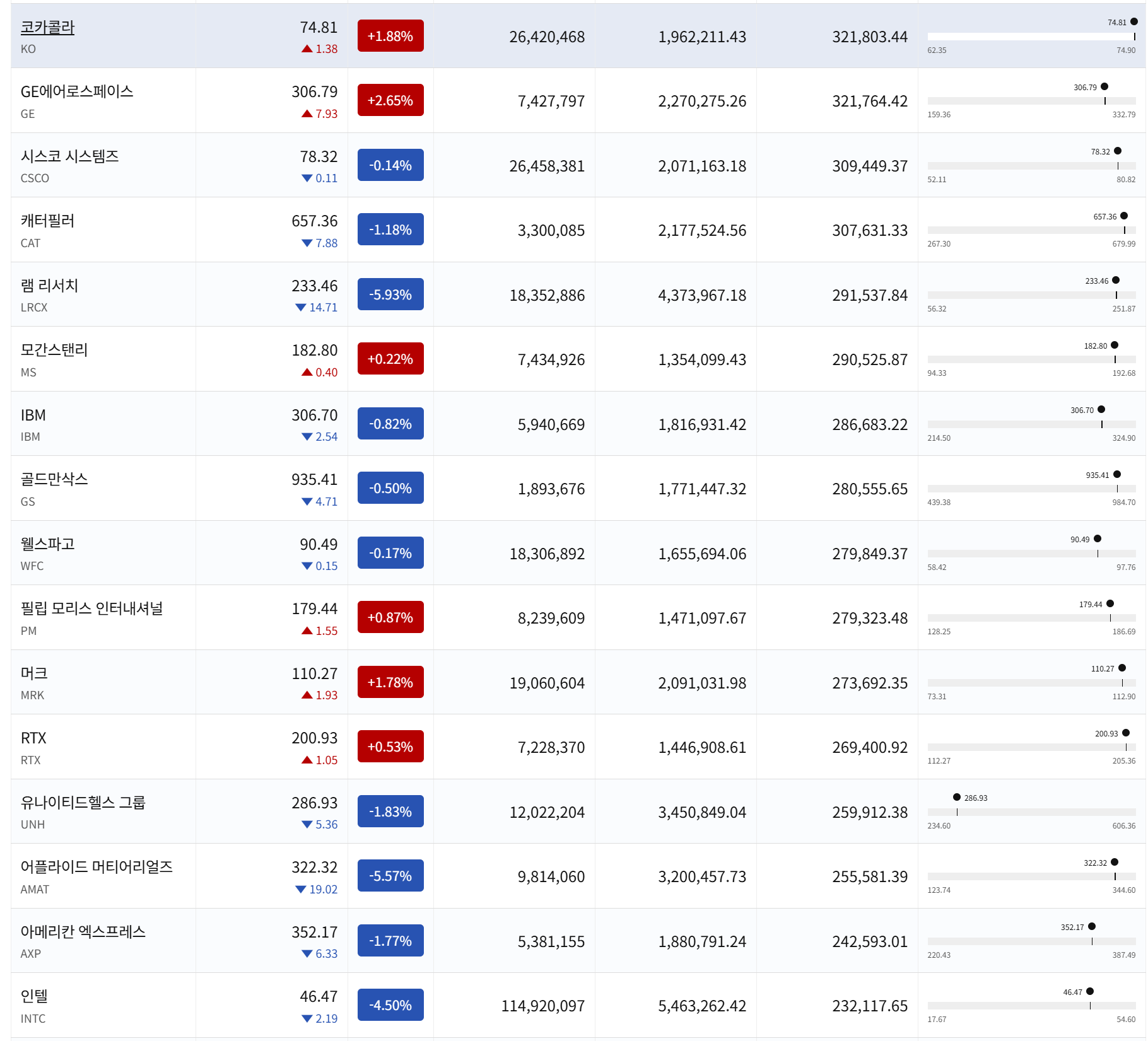This screenshot has height=1041, width=1148.
Task: Click the +2.65% change badge for GE
Action: click(x=390, y=100)
